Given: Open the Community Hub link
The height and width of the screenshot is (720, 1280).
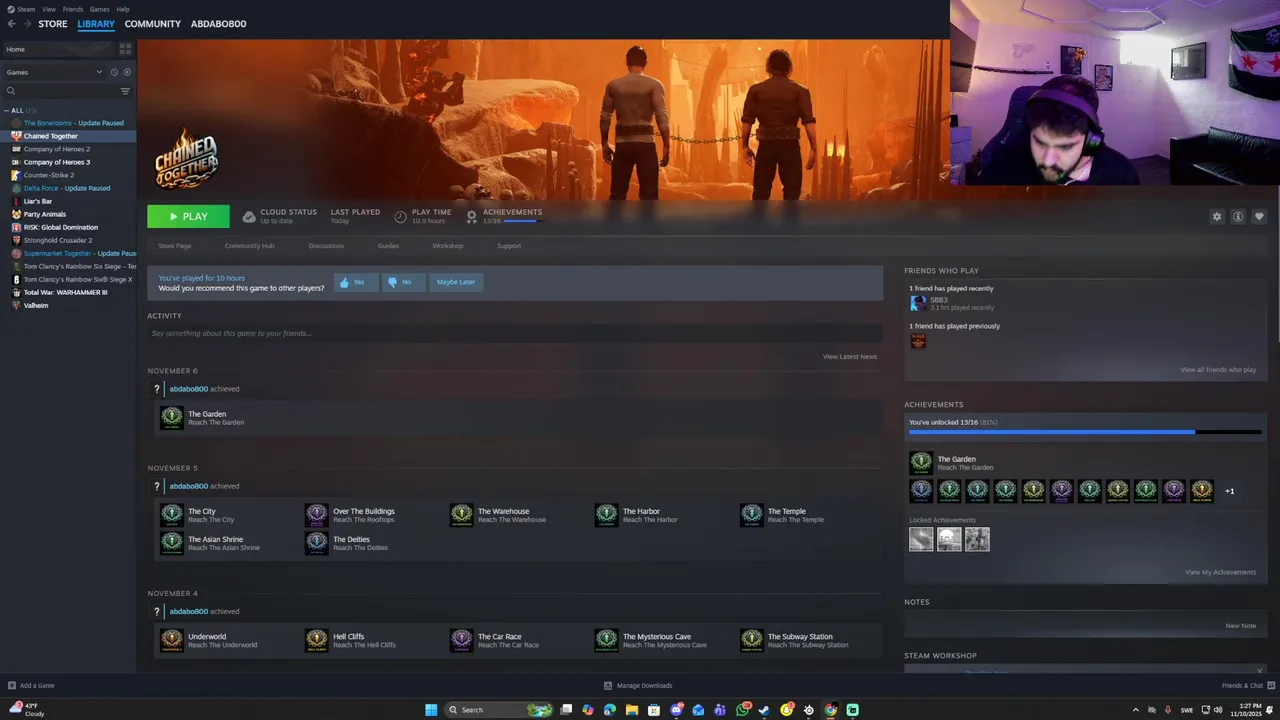Looking at the screenshot, I should pyautogui.click(x=249, y=246).
